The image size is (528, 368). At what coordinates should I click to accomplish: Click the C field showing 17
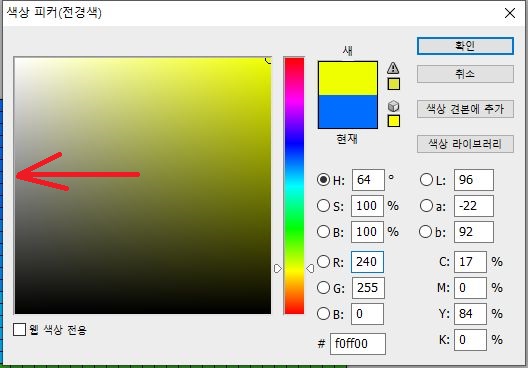470,262
